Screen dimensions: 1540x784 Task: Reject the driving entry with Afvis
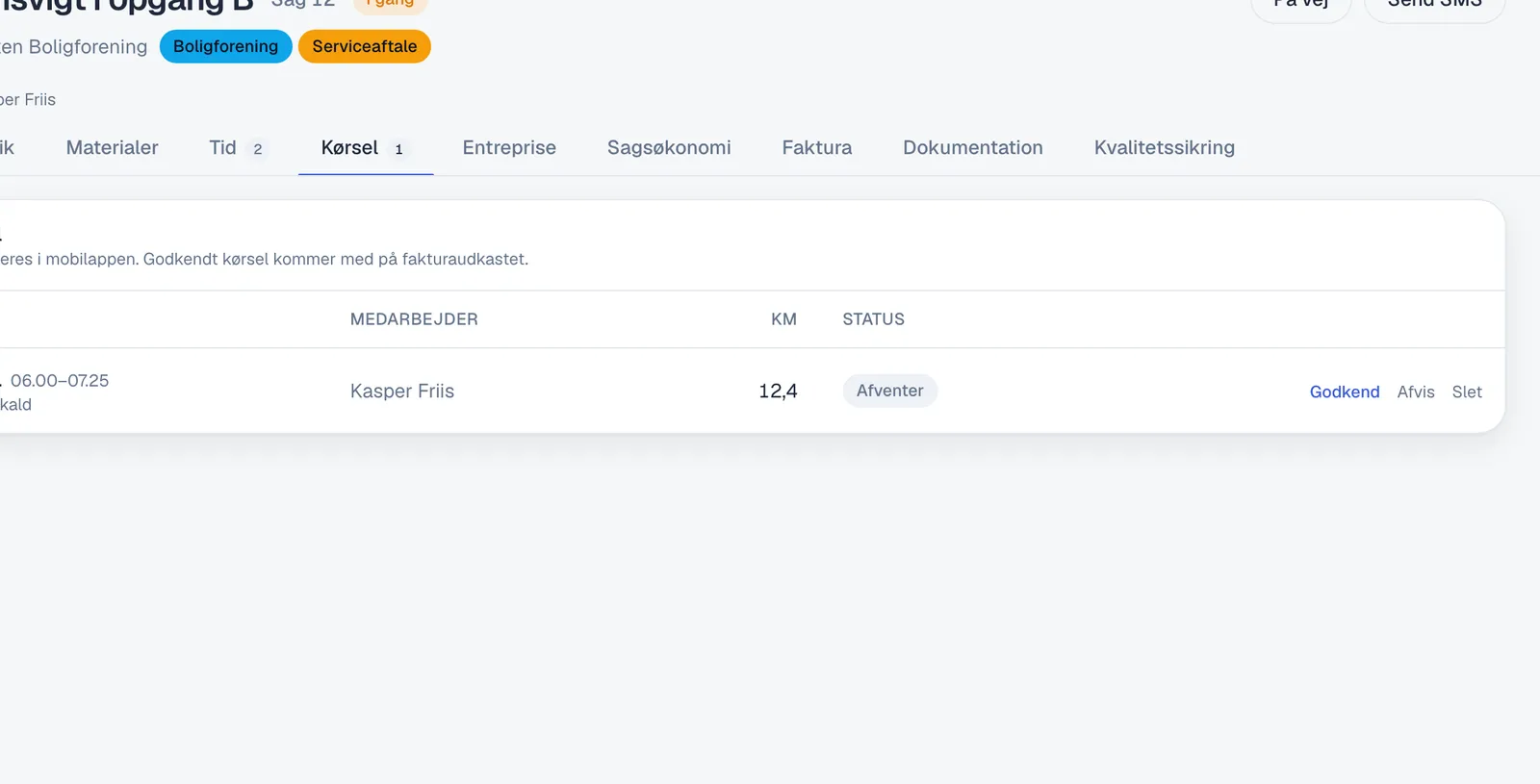coord(1416,392)
